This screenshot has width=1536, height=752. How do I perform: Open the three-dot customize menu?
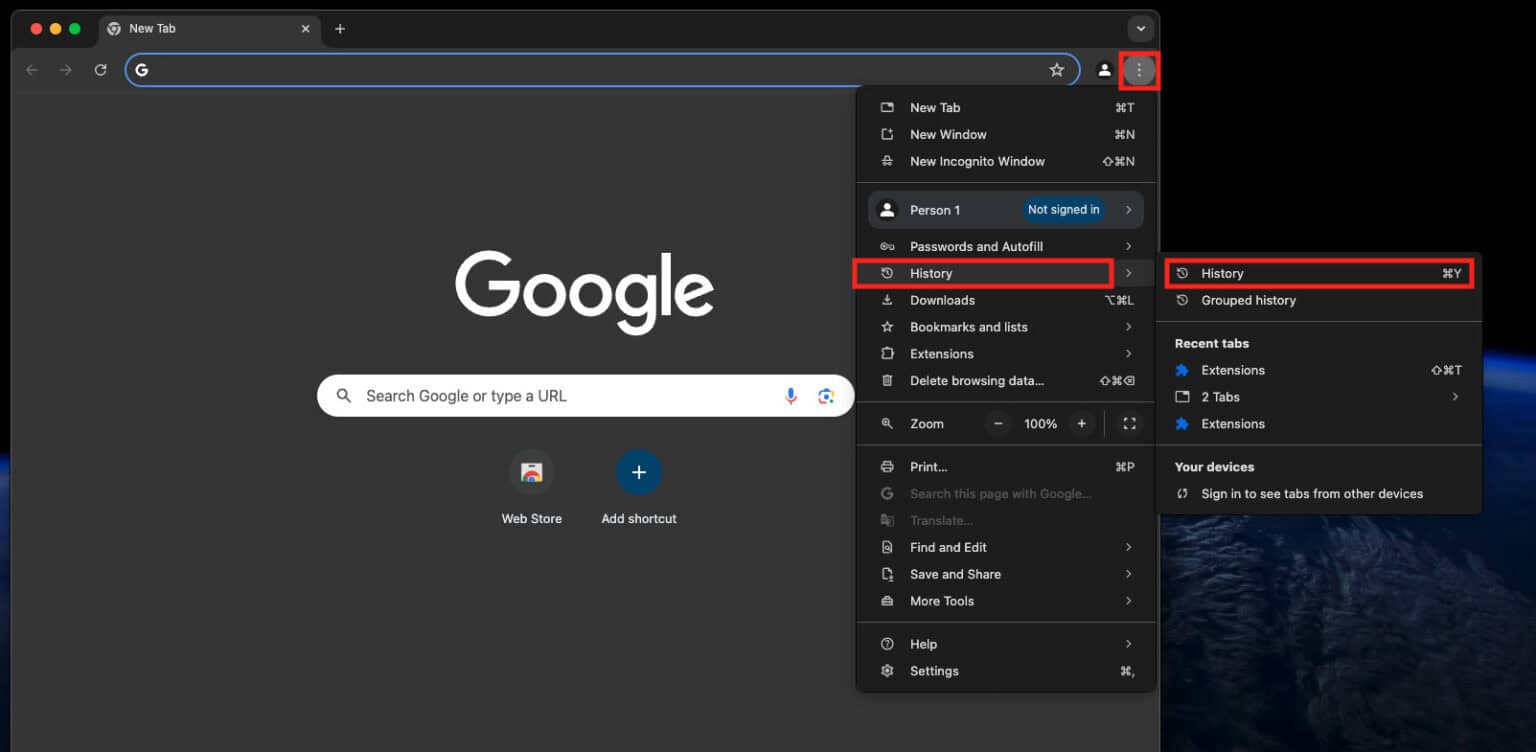pos(1140,70)
